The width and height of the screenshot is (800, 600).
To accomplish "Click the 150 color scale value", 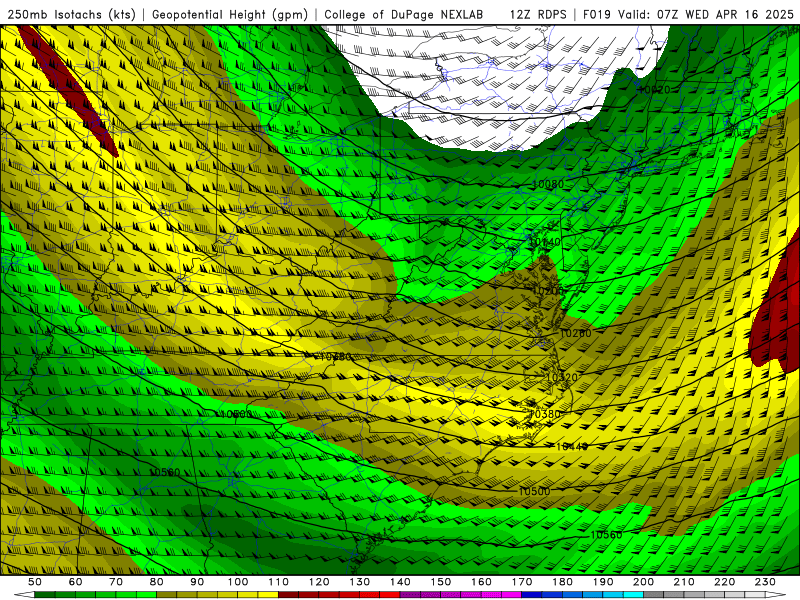I will point(441,582).
